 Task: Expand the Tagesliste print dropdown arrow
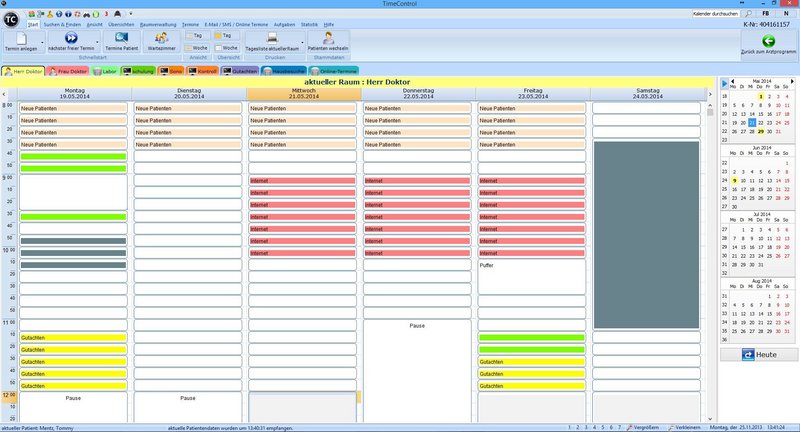[302, 43]
